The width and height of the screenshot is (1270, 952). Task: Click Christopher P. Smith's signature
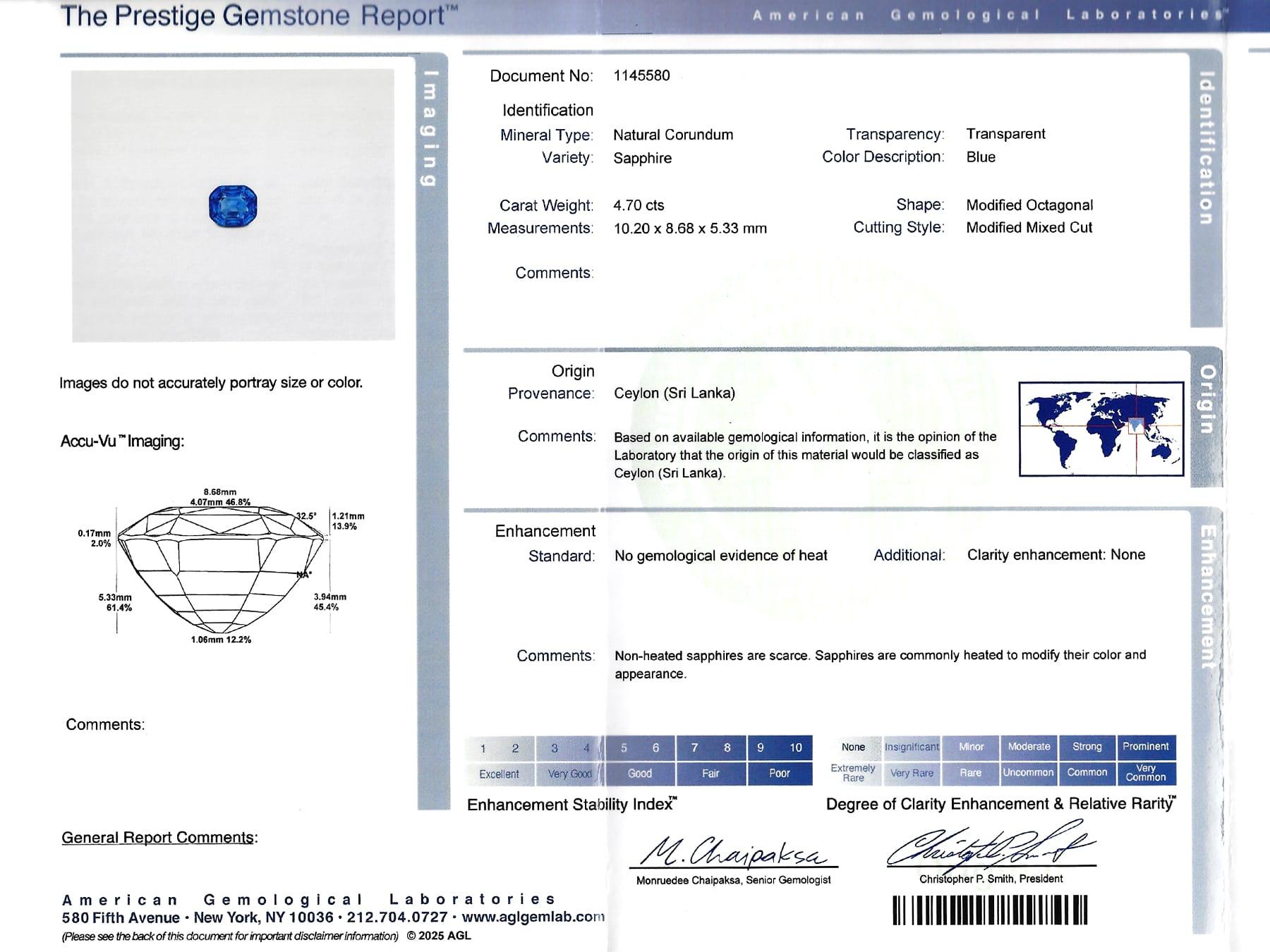tap(991, 845)
